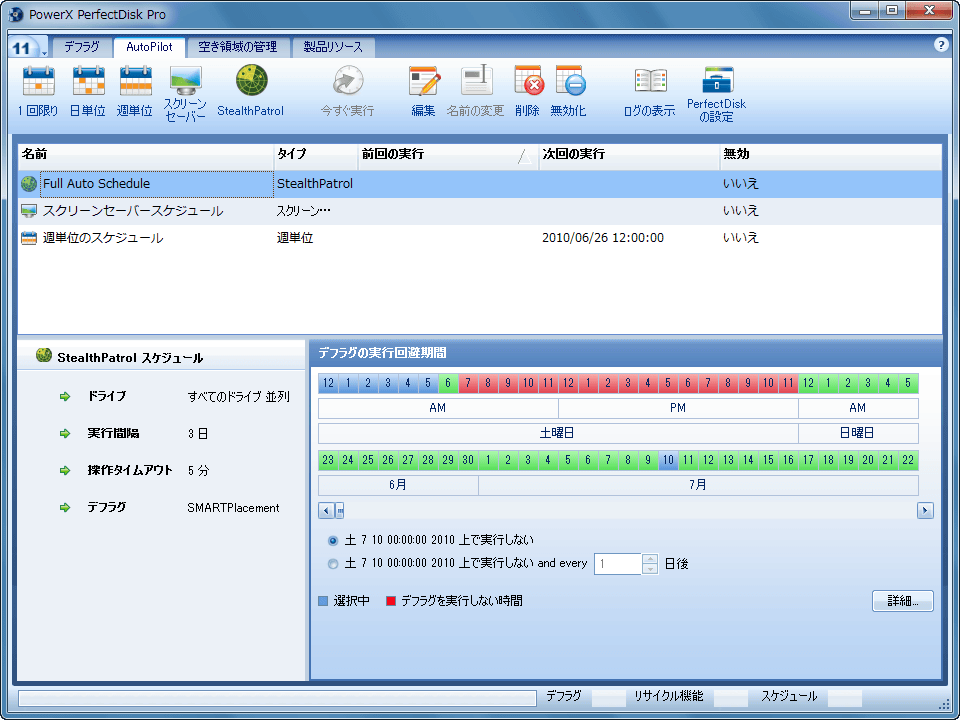Switch to the AutoPilot tab

149,47
